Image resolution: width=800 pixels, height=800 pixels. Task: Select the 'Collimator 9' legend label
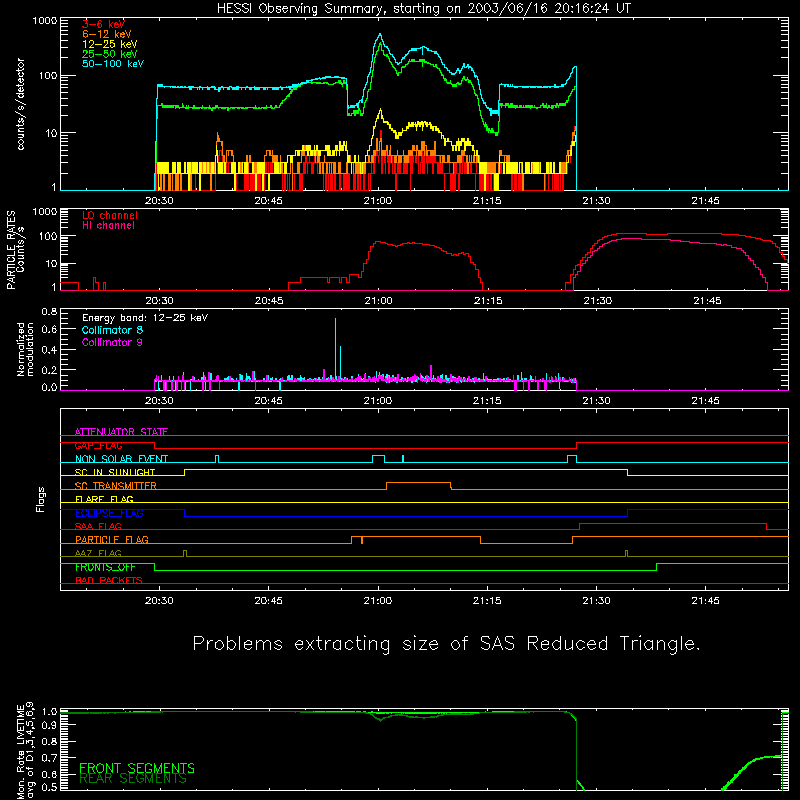coord(112,342)
